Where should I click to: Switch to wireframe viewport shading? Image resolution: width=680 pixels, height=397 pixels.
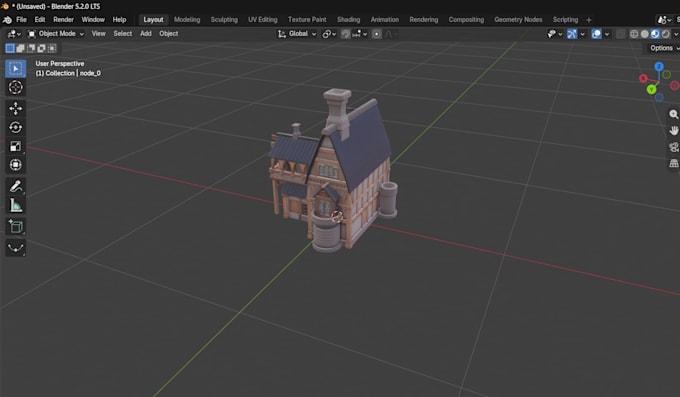pos(634,34)
